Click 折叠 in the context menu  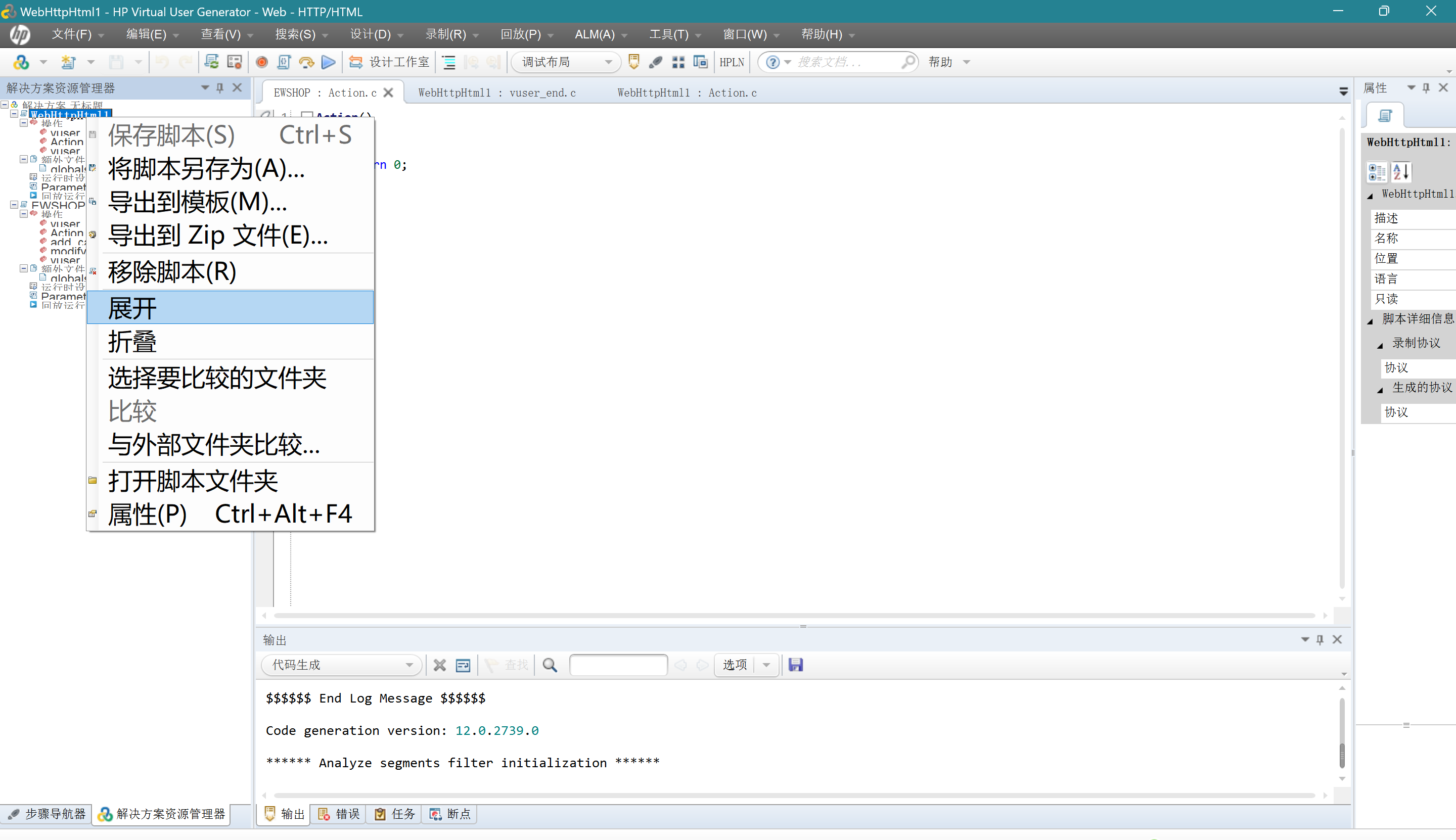(231, 342)
